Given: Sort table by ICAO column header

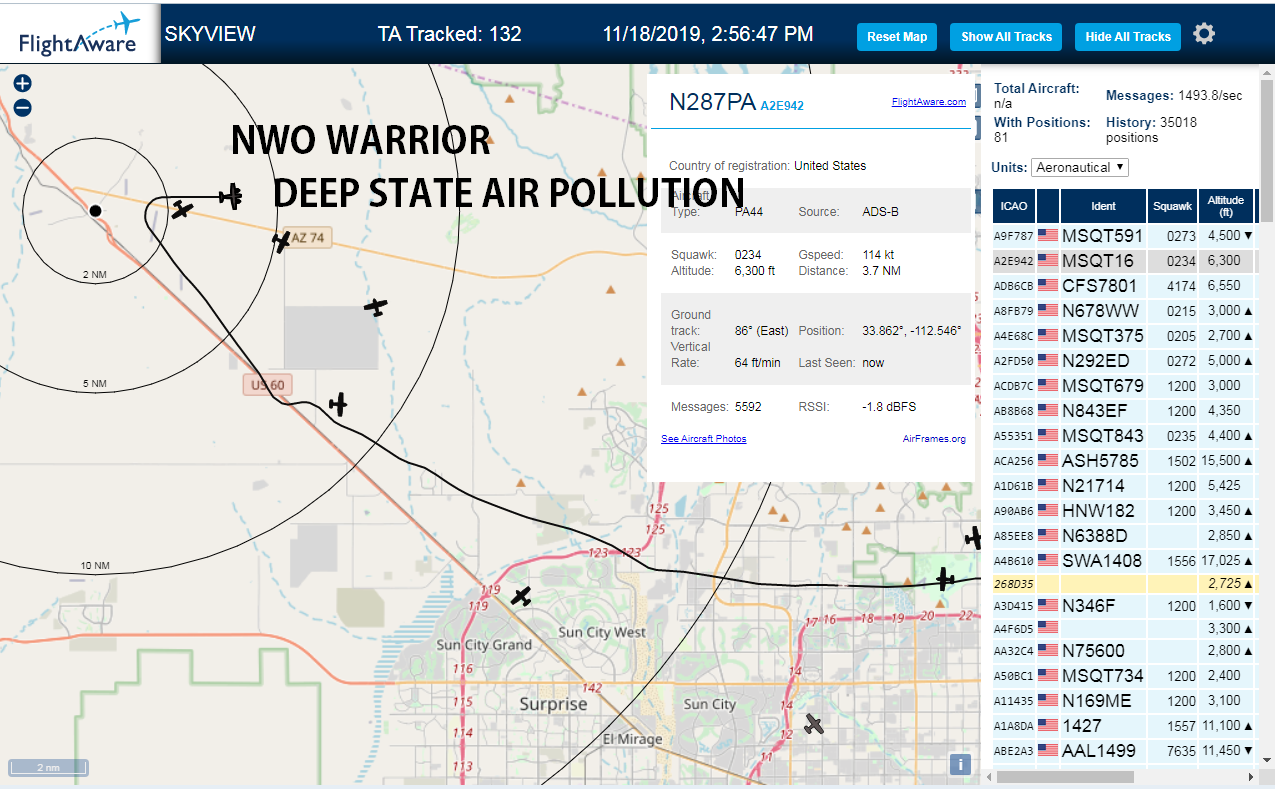Looking at the screenshot, I should pos(1013,206).
